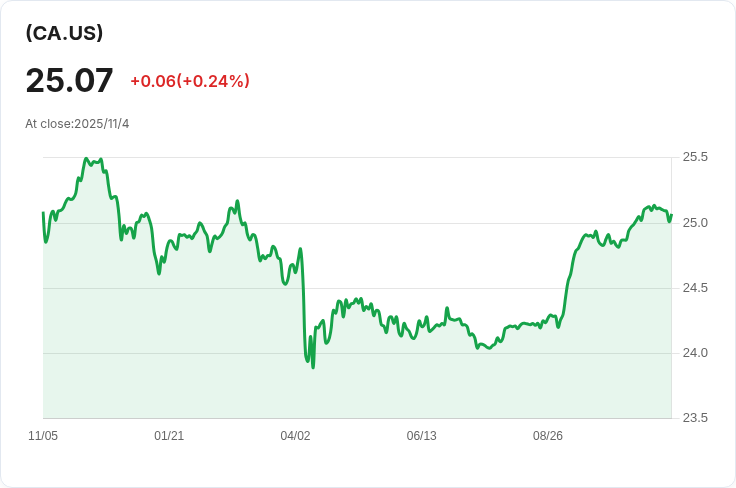Click the 01/21 date on x-axis
The image size is (736, 488).
(x=169, y=436)
